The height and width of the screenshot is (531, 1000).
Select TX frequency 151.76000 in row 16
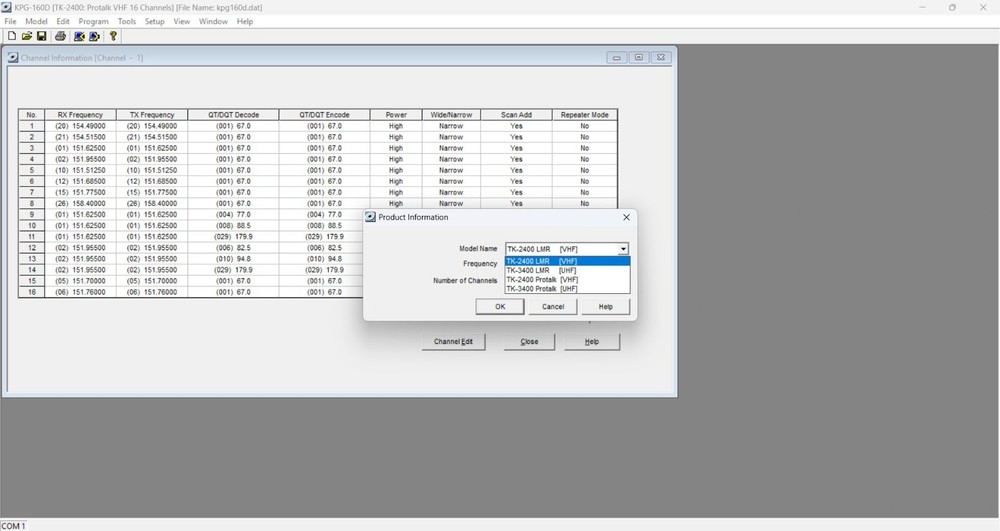click(x=152, y=292)
